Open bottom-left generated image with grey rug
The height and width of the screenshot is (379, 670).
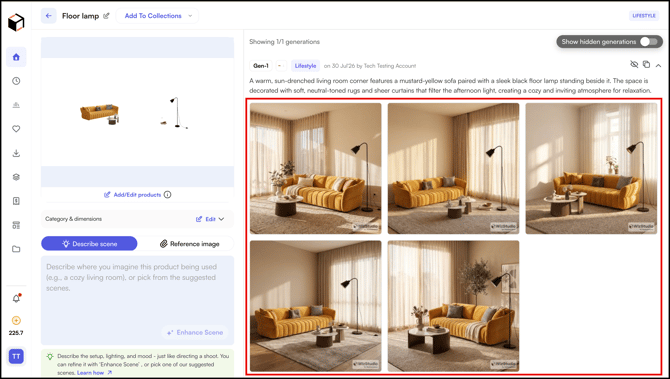tap(316, 306)
